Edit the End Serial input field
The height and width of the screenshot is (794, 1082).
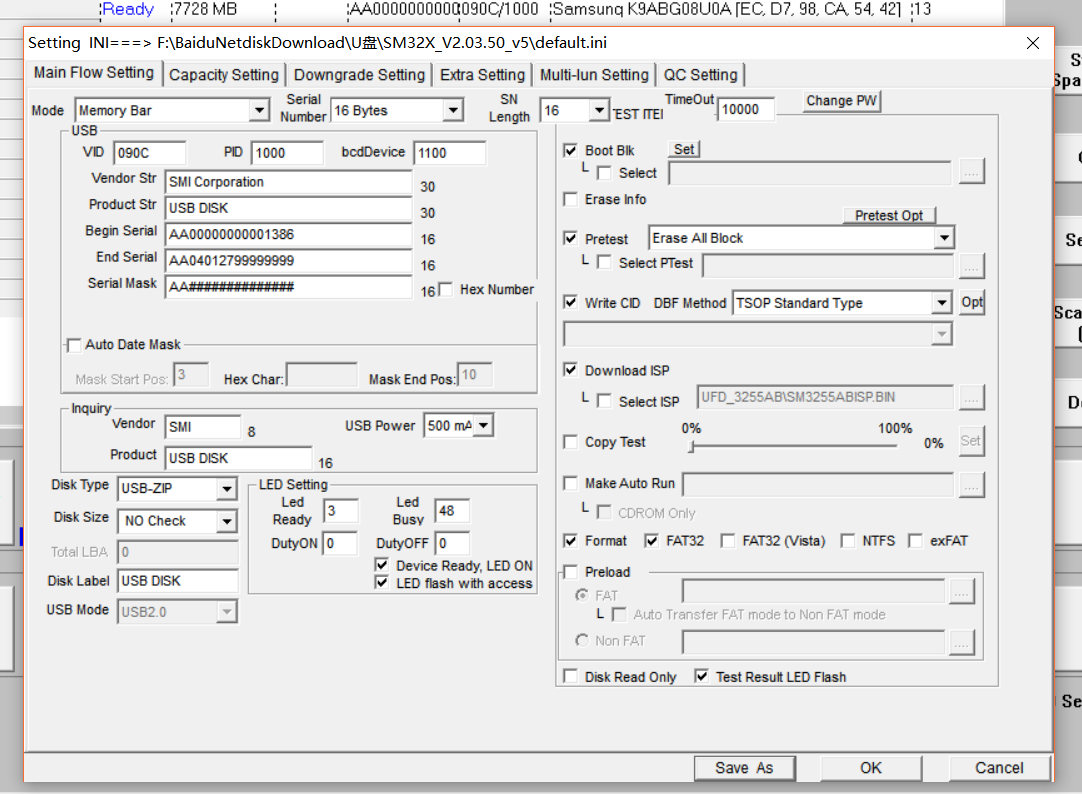[x=288, y=261]
